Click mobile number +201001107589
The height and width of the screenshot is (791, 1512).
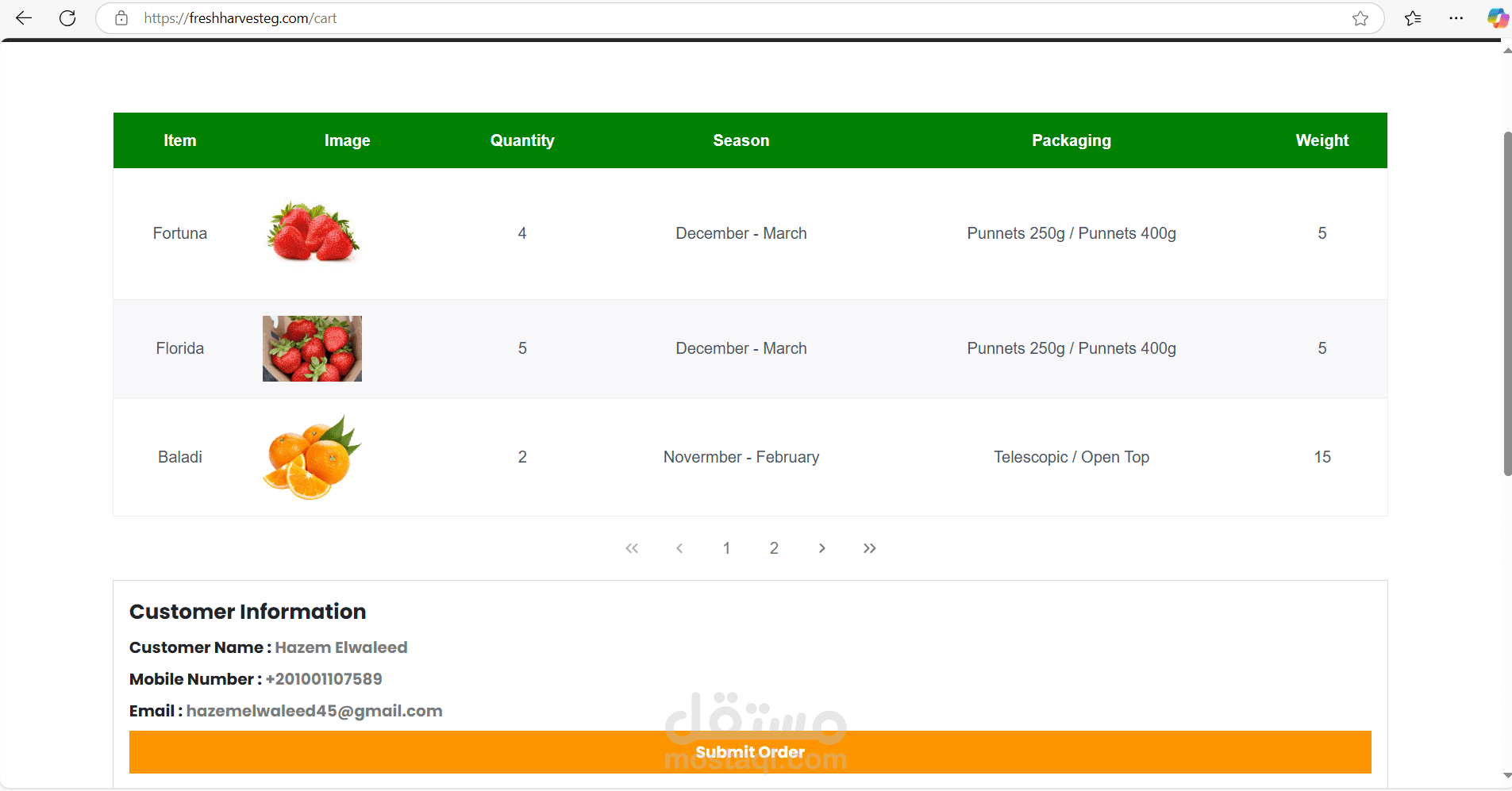pos(324,679)
